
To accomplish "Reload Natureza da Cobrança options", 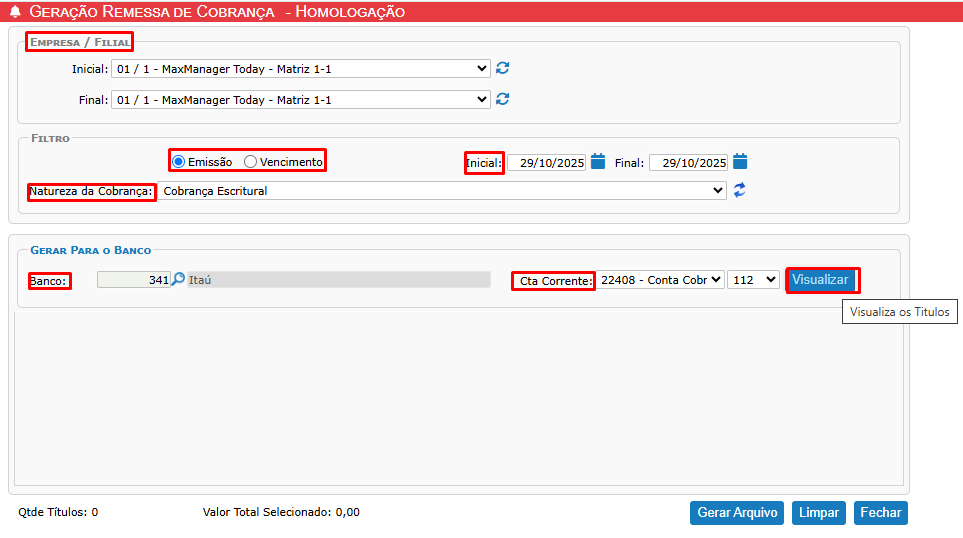I will [x=740, y=190].
